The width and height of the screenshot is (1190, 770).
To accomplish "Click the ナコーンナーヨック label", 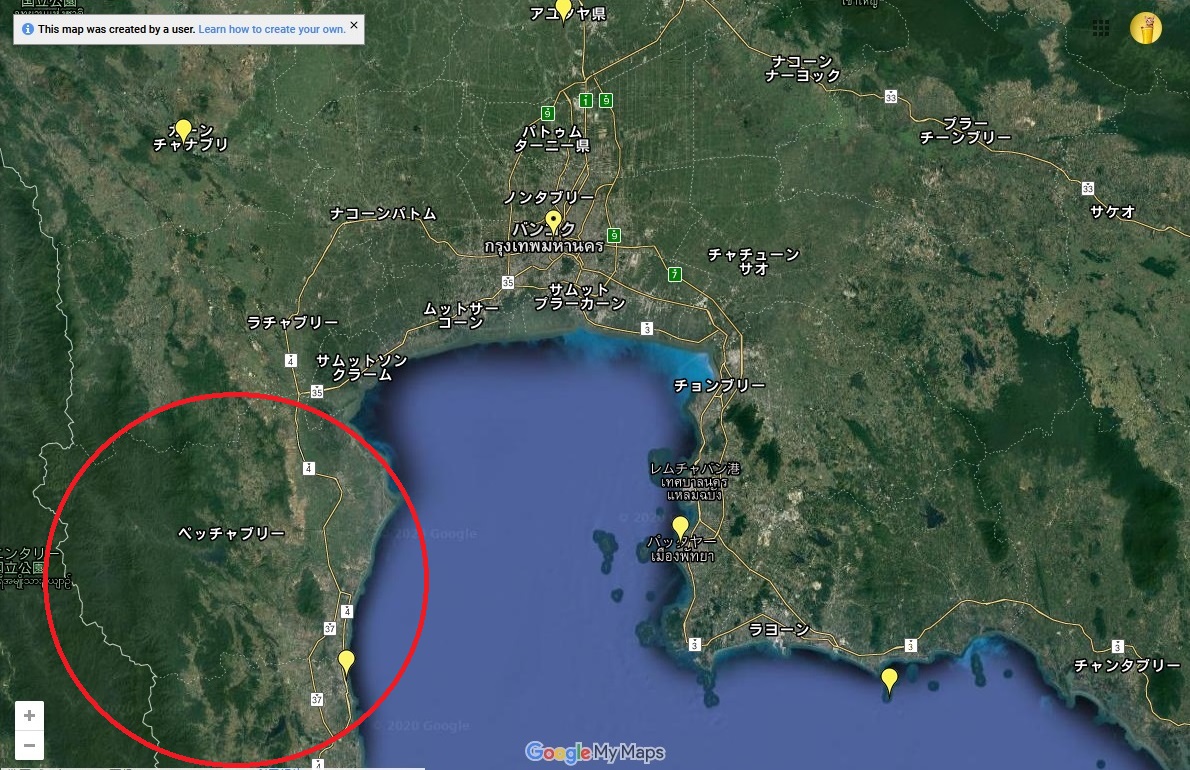I will click(803, 68).
